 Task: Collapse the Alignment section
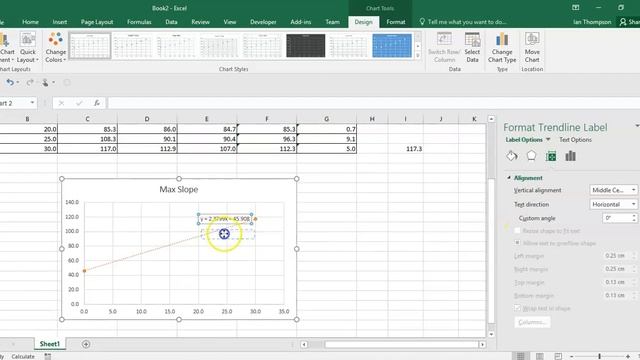(x=509, y=178)
